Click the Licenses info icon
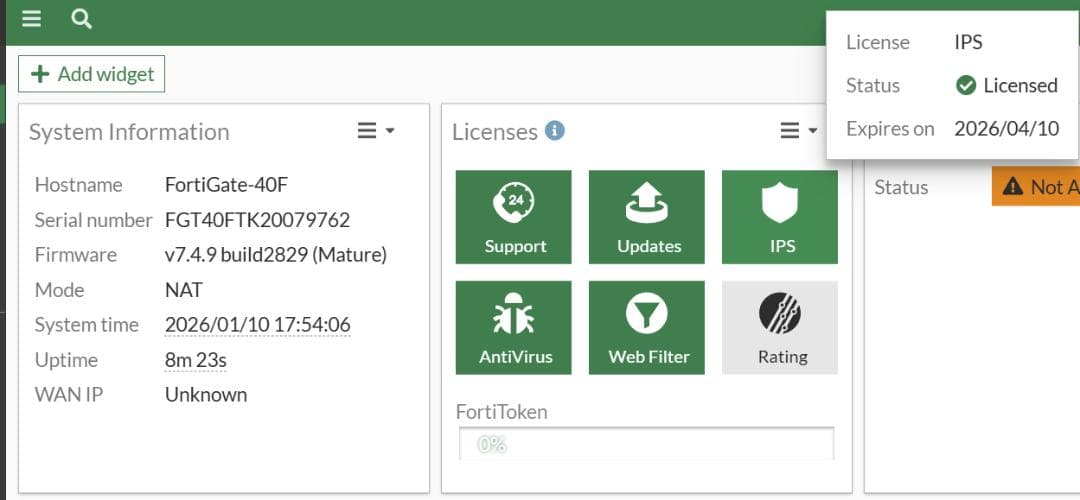 coord(555,131)
